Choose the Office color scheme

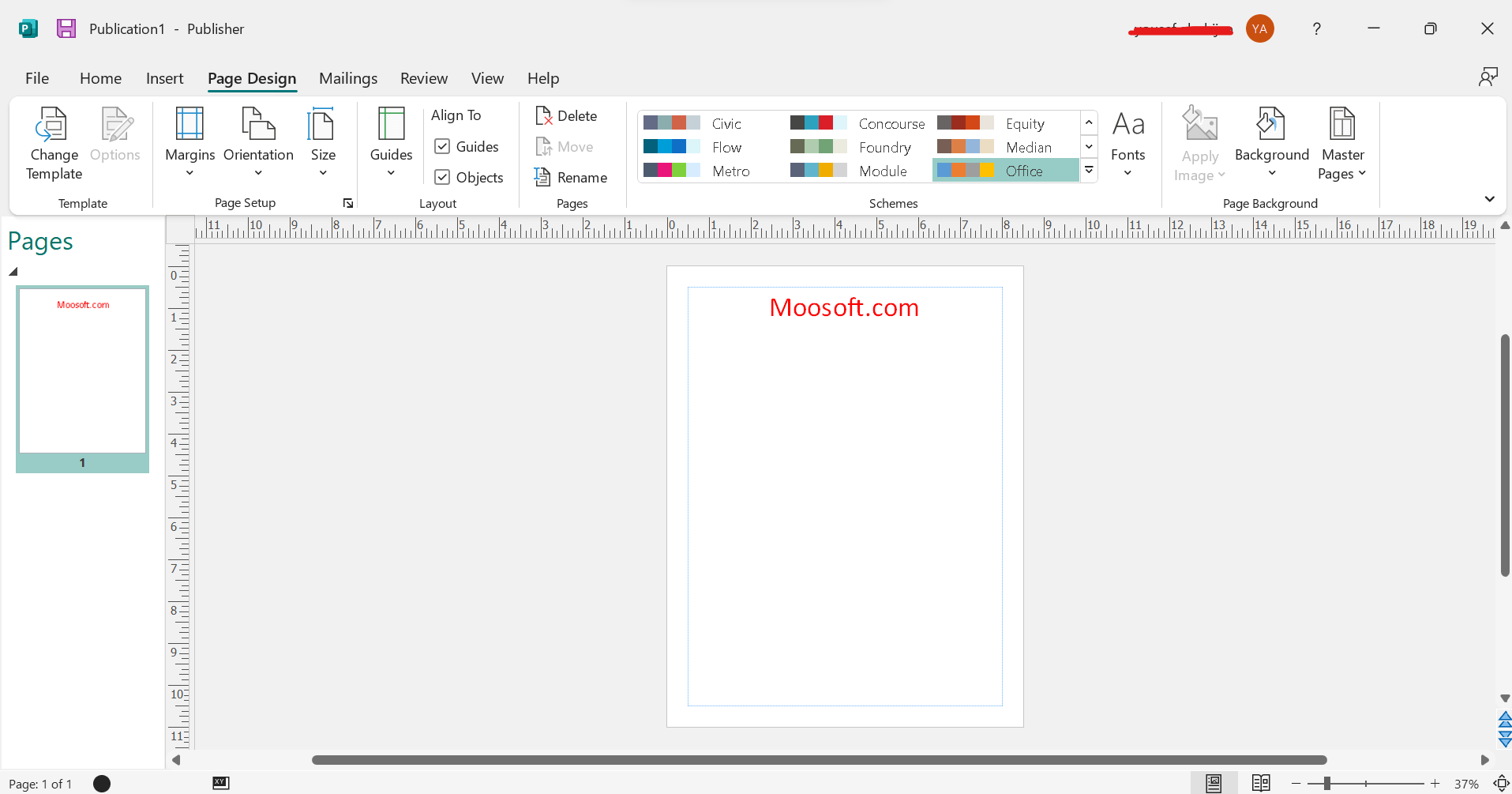point(1006,171)
